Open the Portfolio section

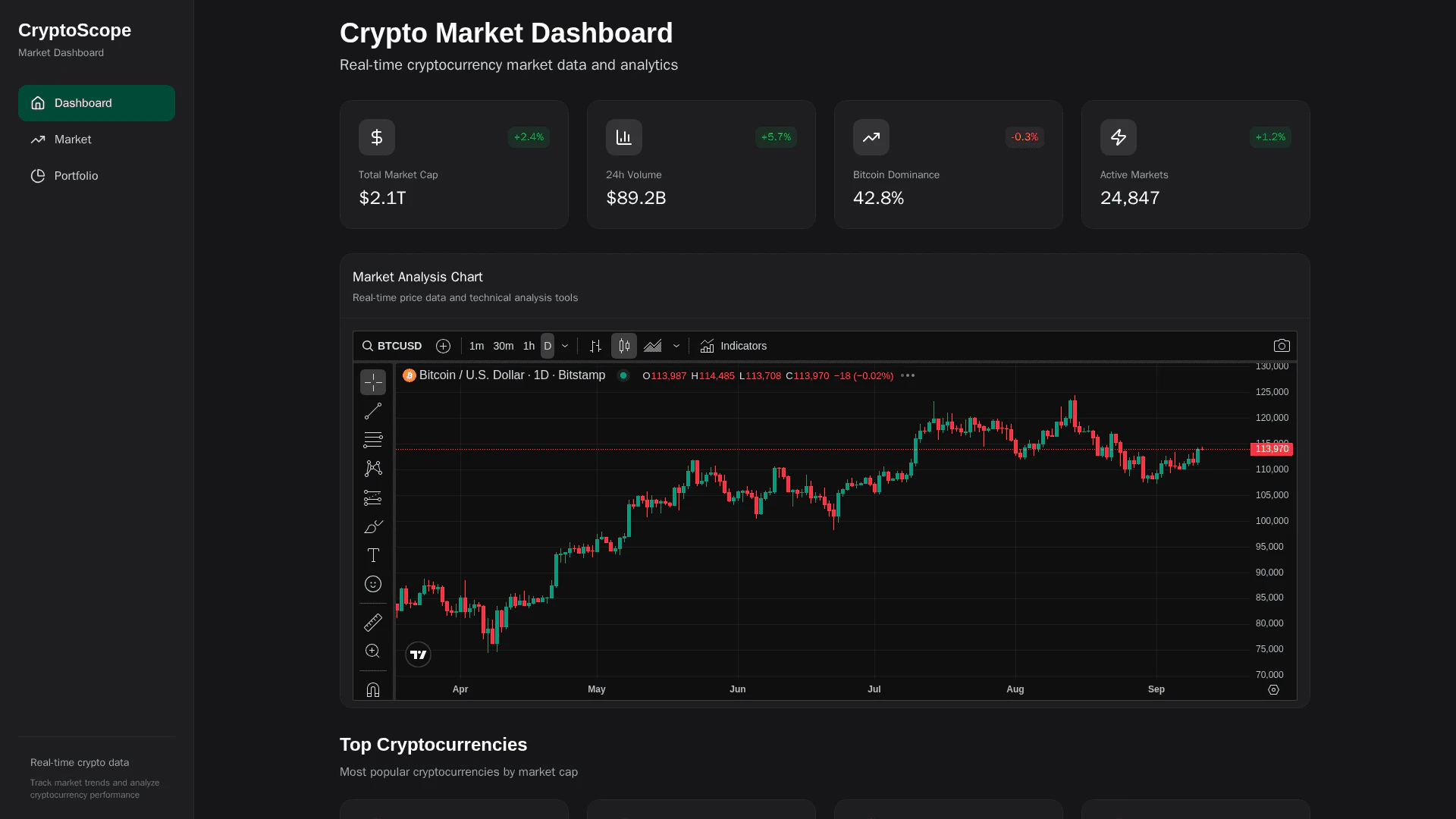coord(75,176)
